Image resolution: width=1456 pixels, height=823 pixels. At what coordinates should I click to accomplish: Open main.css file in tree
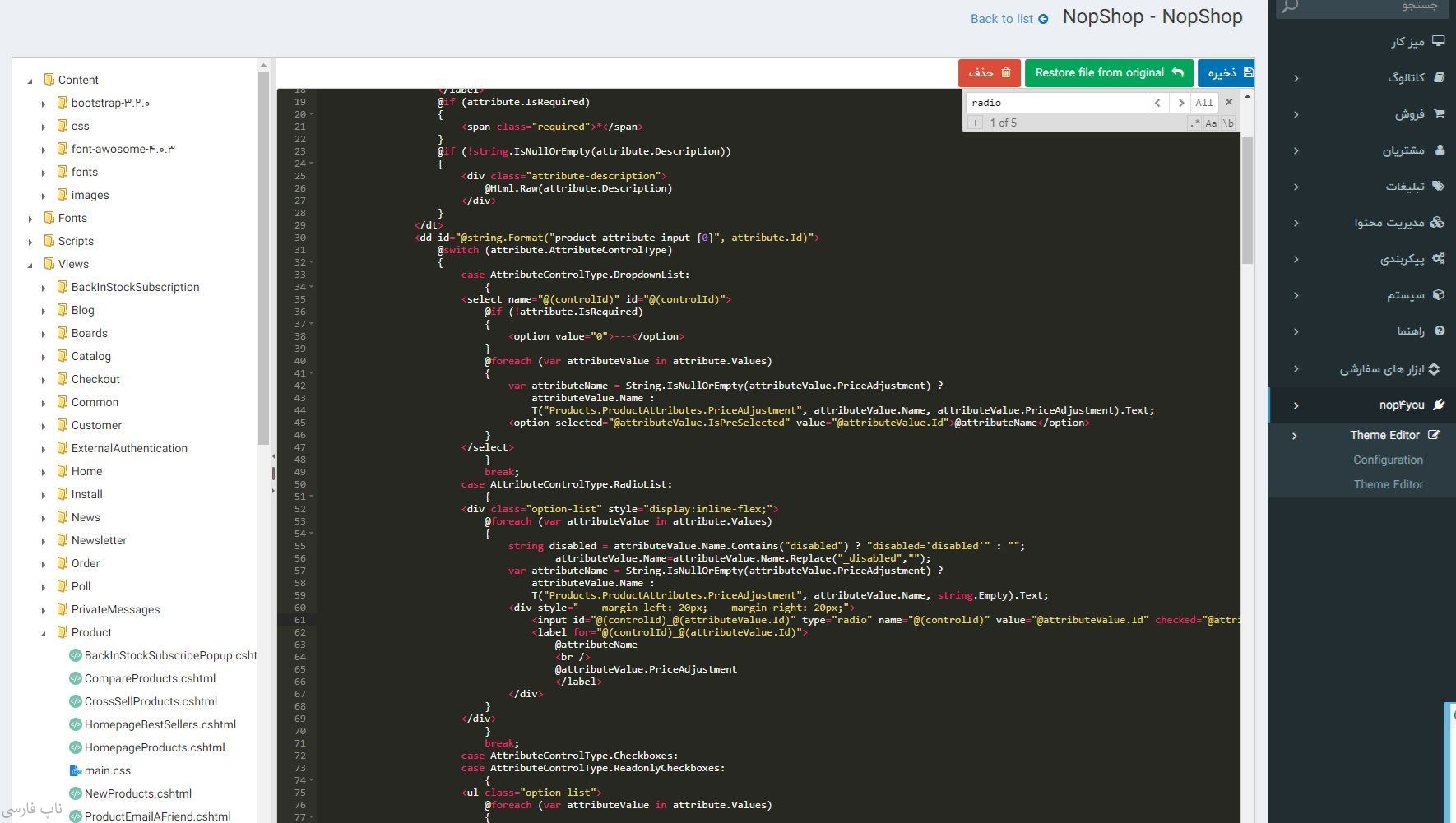click(107, 770)
